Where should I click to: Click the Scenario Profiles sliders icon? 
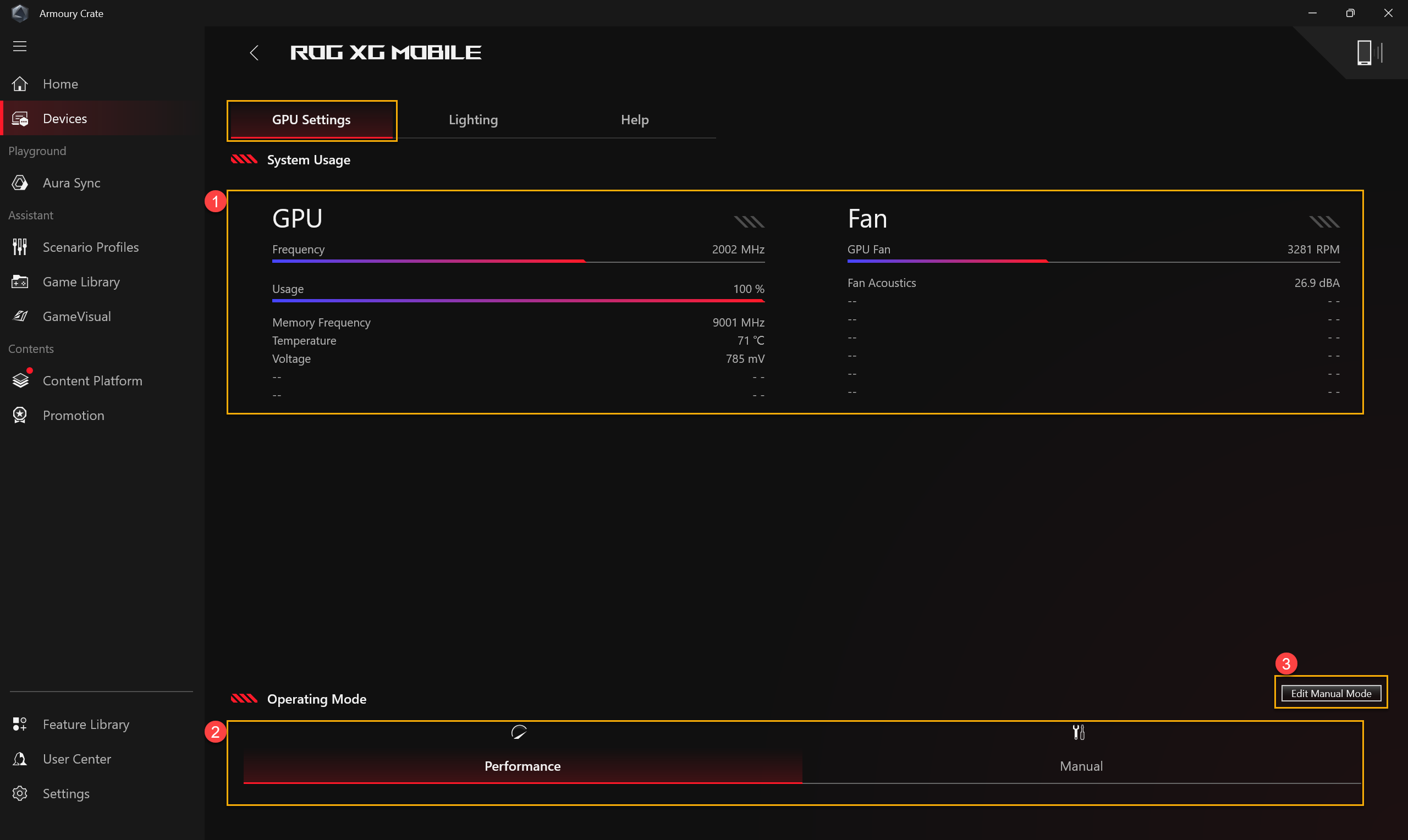[20, 247]
